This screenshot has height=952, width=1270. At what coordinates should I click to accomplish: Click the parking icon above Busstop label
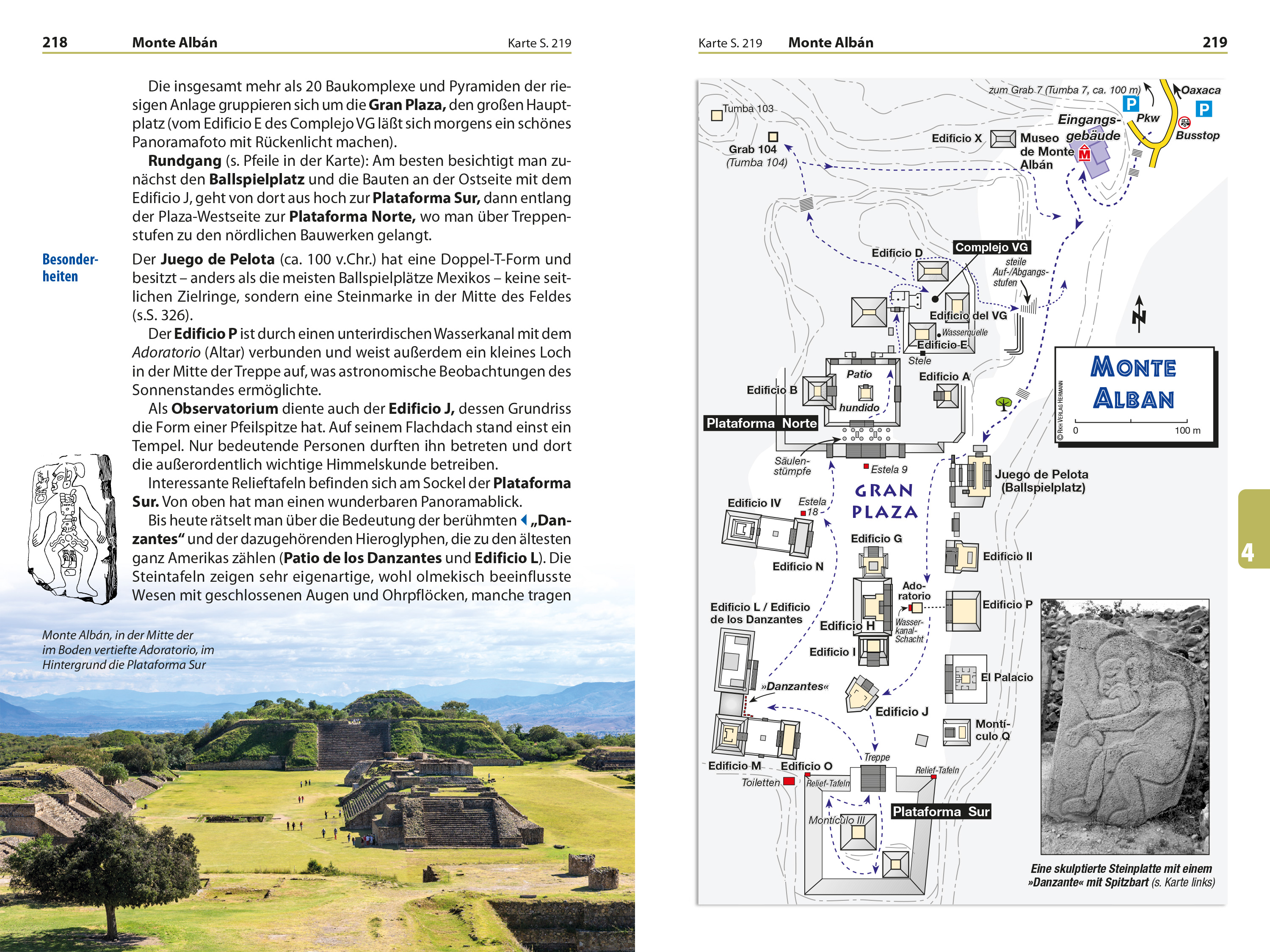1204,108
